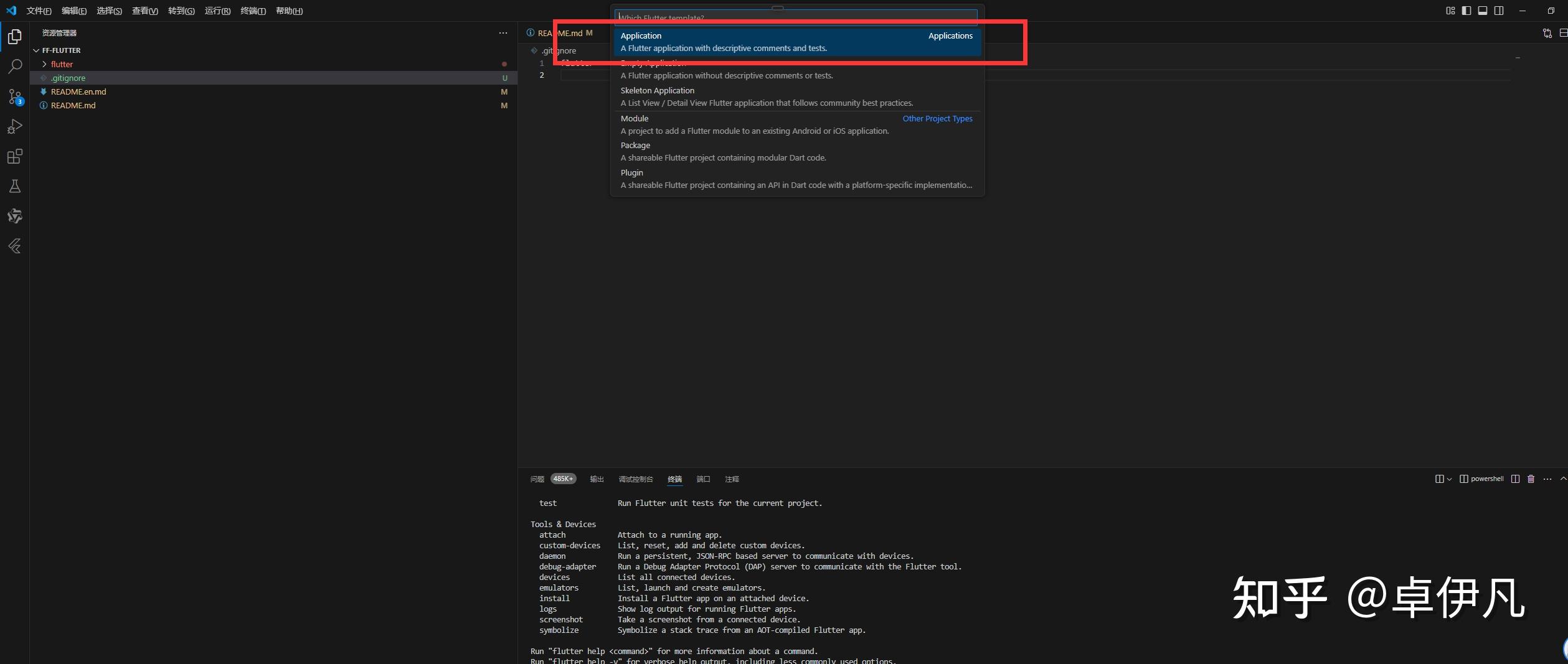The image size is (1568, 664).
Task: Toggle the secondary sidebar visibility
Action: [1500, 11]
